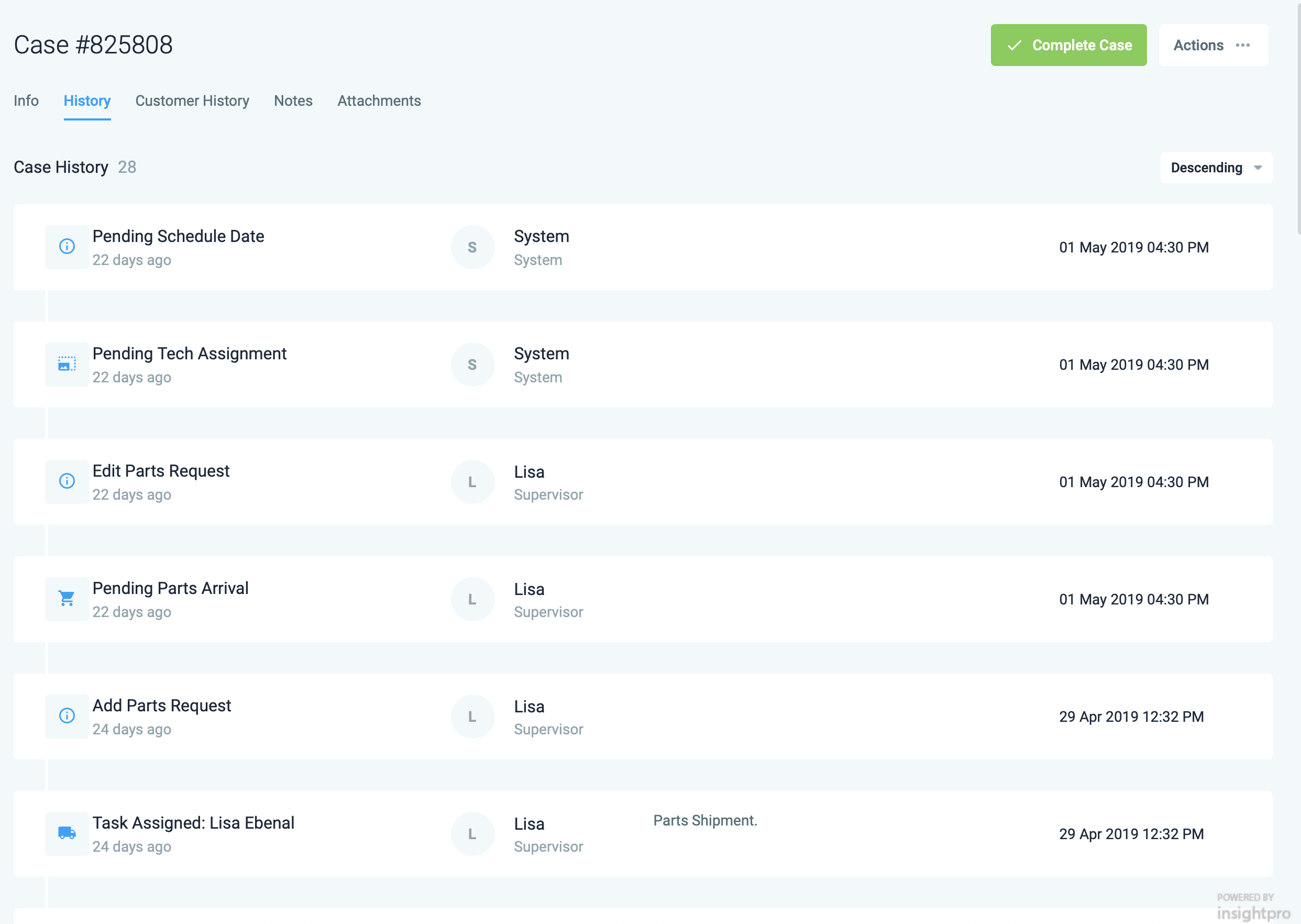Click the Complete Case button
This screenshot has height=924, width=1301.
pos(1068,45)
